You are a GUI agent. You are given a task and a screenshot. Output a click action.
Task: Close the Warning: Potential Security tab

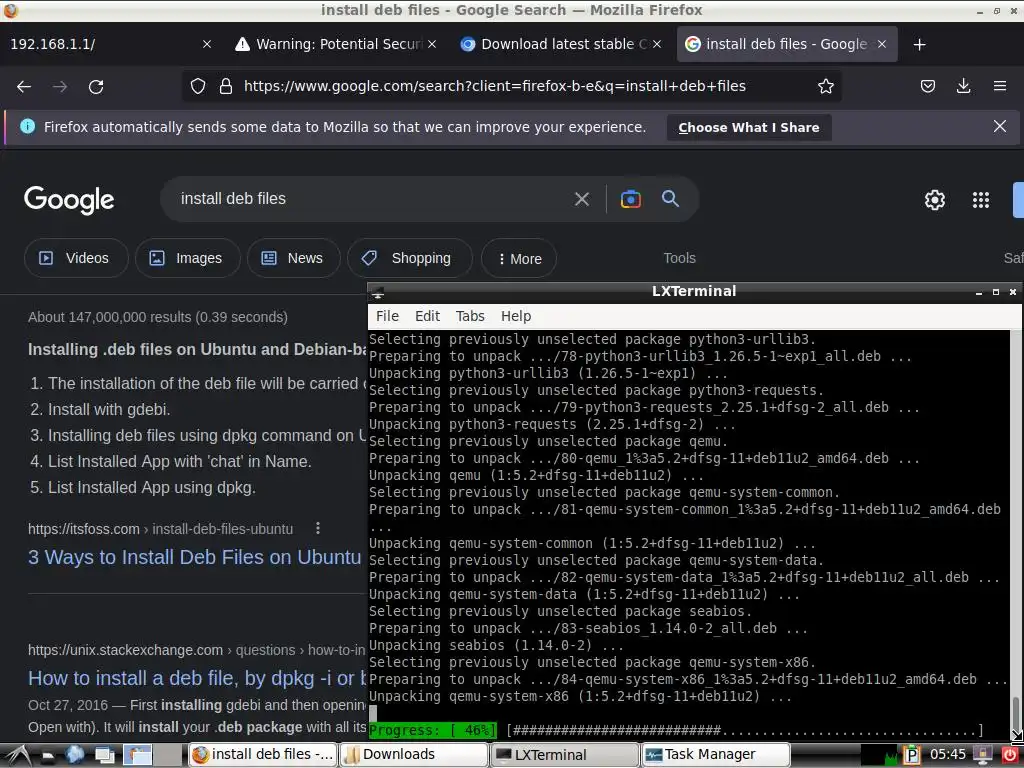point(432,44)
